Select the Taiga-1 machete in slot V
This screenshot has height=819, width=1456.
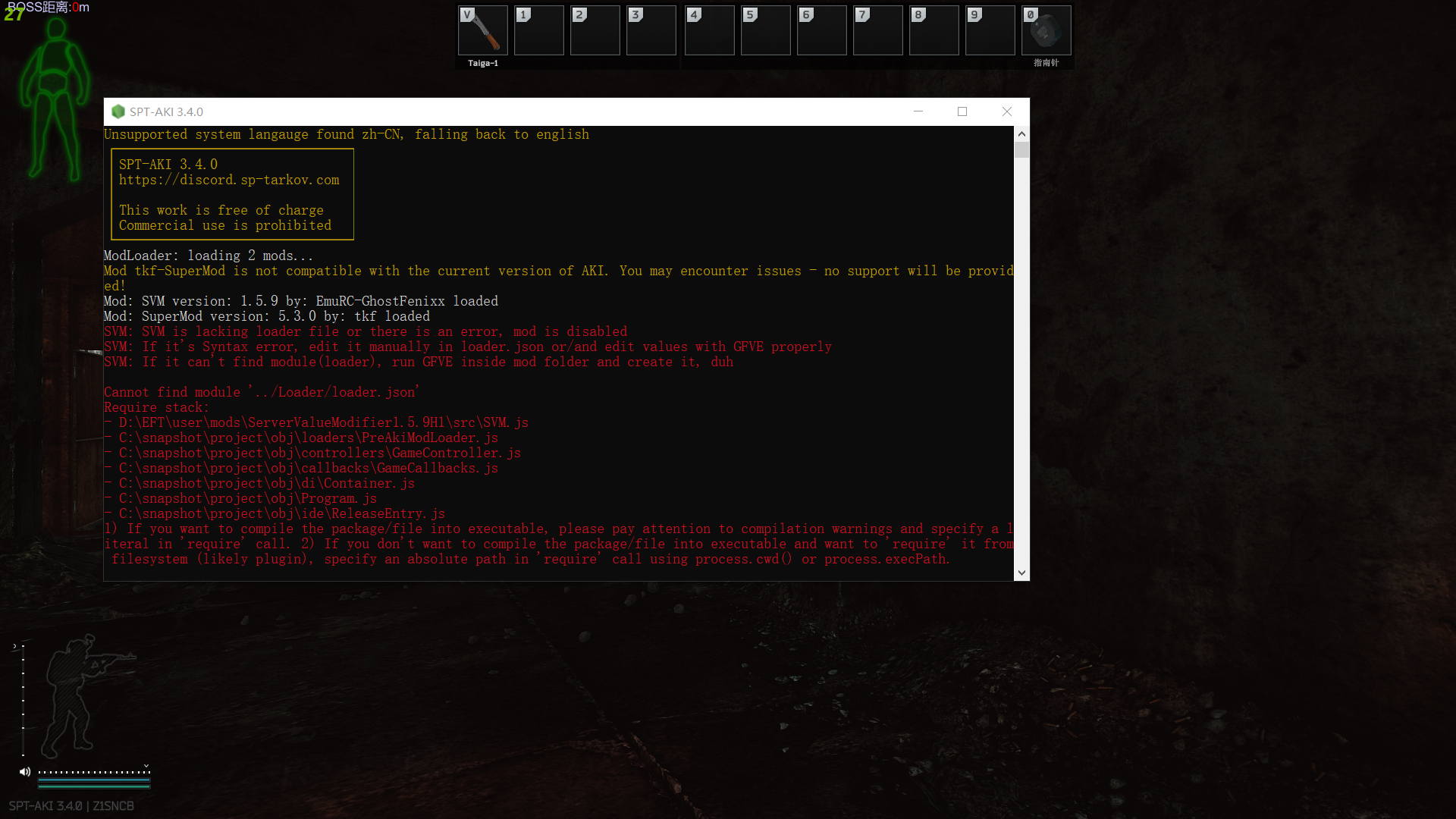tap(483, 31)
